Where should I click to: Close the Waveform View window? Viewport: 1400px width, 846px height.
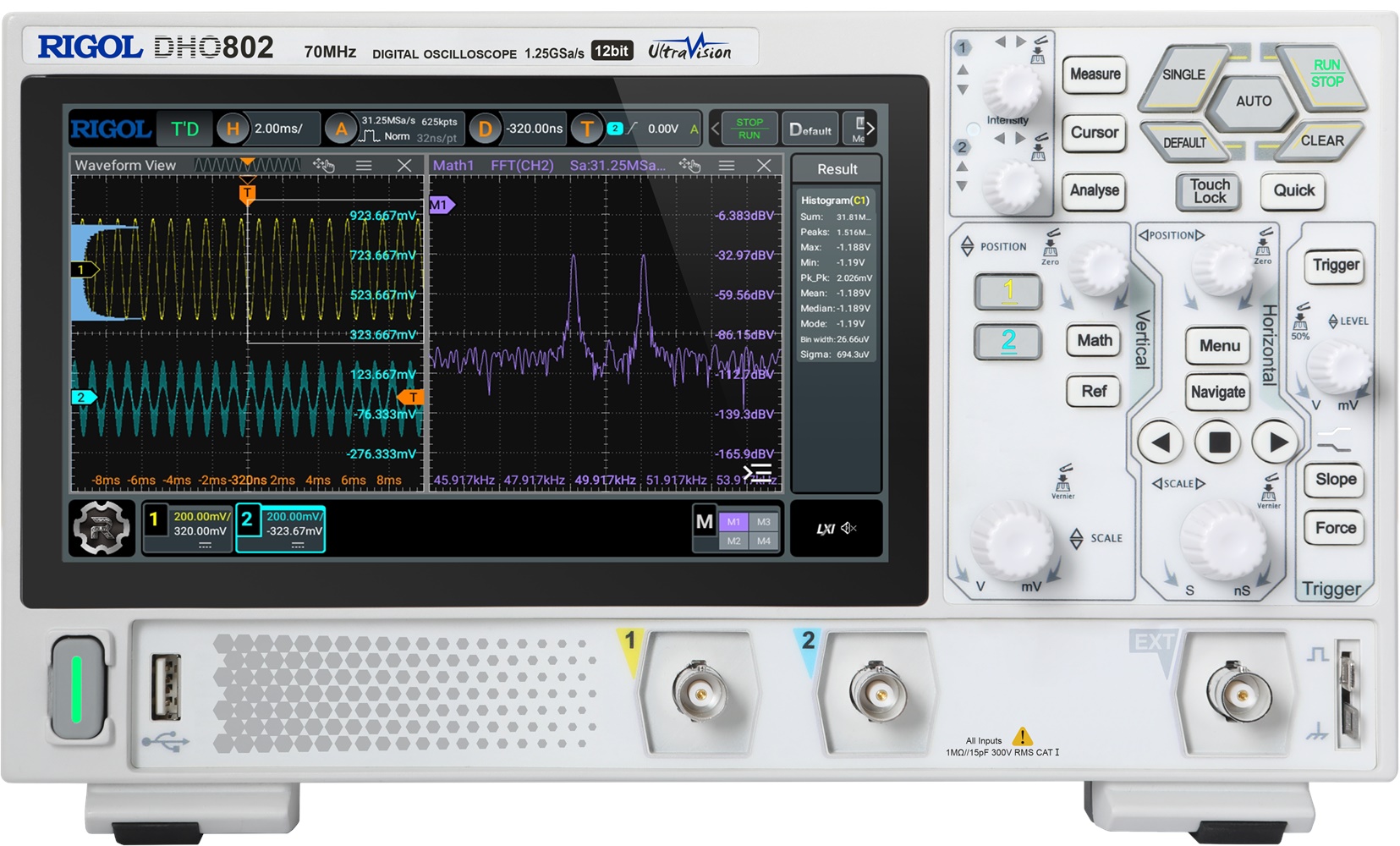pos(404,166)
